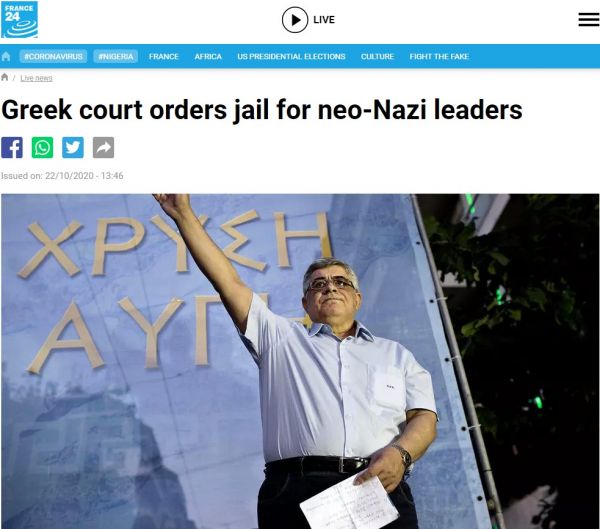Play the live stream
Image resolution: width=600 pixels, height=529 pixels.
tap(295, 20)
